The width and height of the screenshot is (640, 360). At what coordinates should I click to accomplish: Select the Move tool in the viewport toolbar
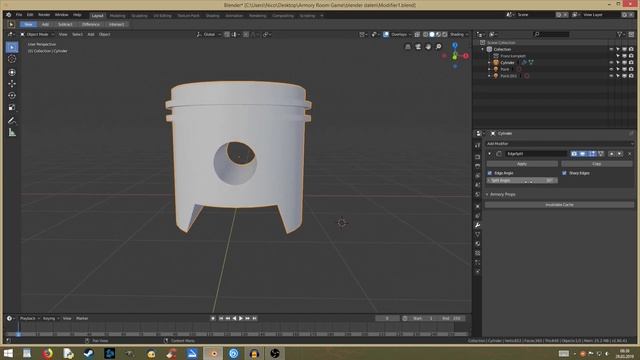[12, 84]
